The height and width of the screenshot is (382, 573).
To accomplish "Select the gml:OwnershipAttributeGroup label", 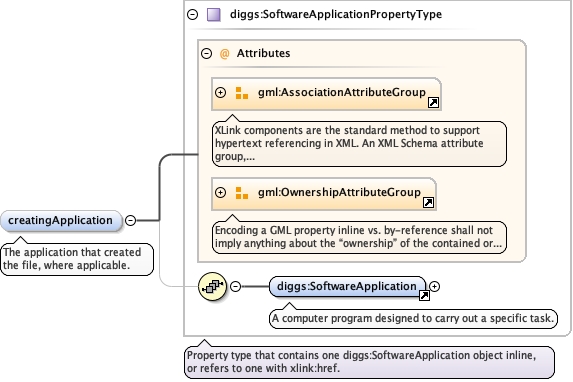I will point(339,192).
